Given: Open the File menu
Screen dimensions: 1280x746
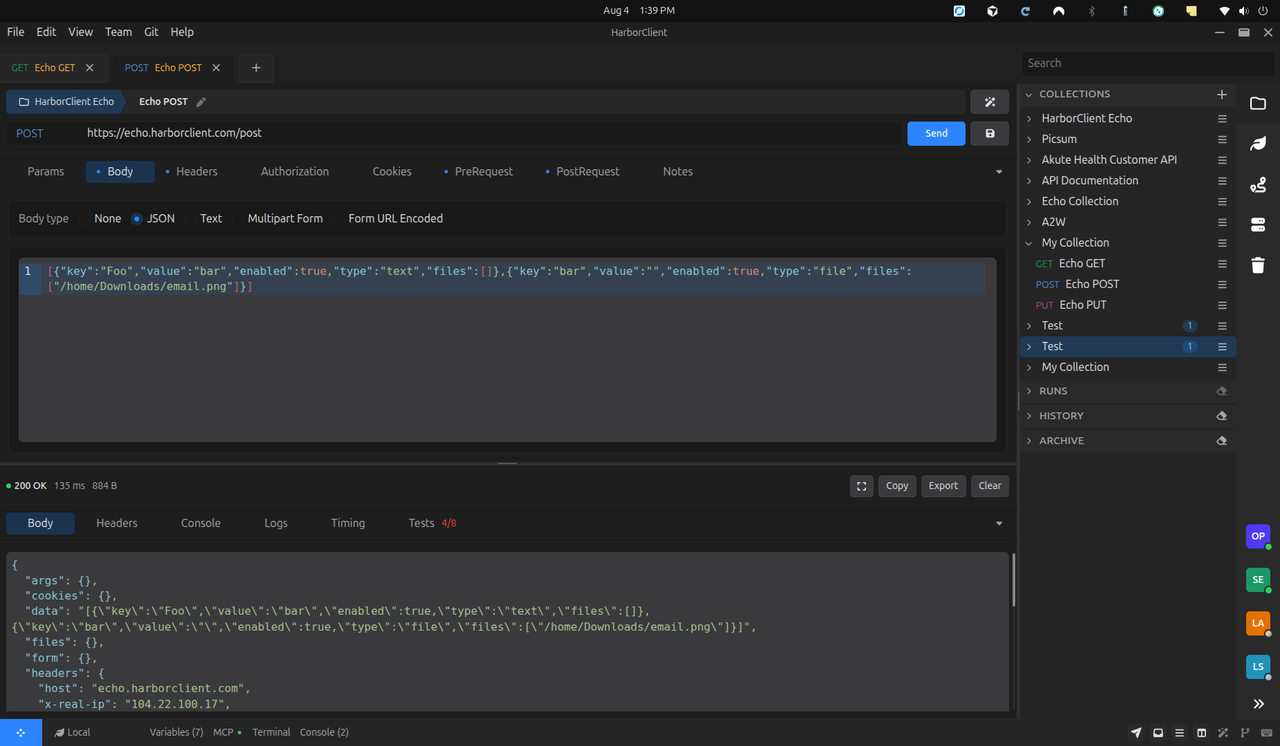Looking at the screenshot, I should [x=16, y=32].
